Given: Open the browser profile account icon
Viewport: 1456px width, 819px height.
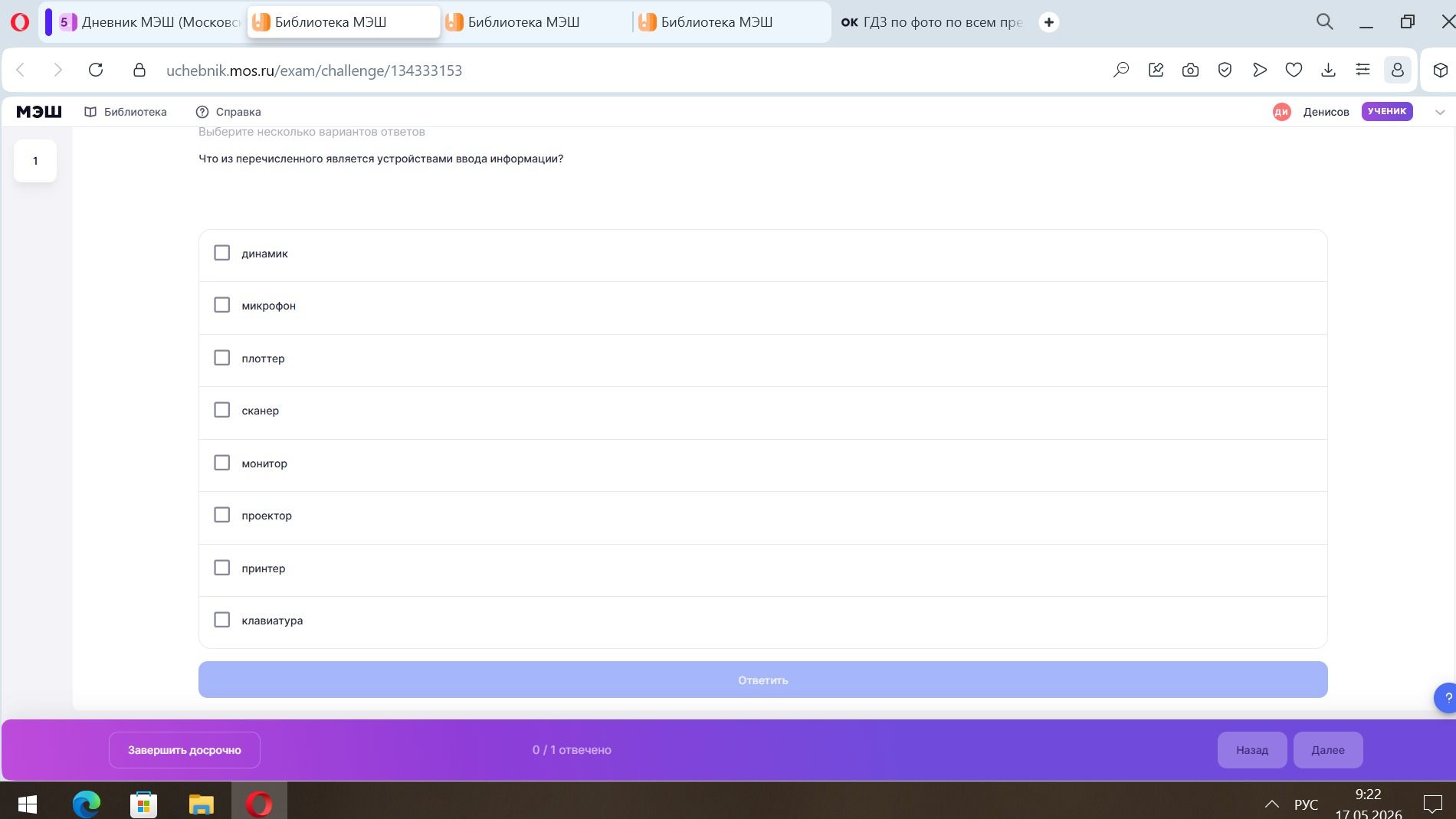Looking at the screenshot, I should (x=1397, y=70).
